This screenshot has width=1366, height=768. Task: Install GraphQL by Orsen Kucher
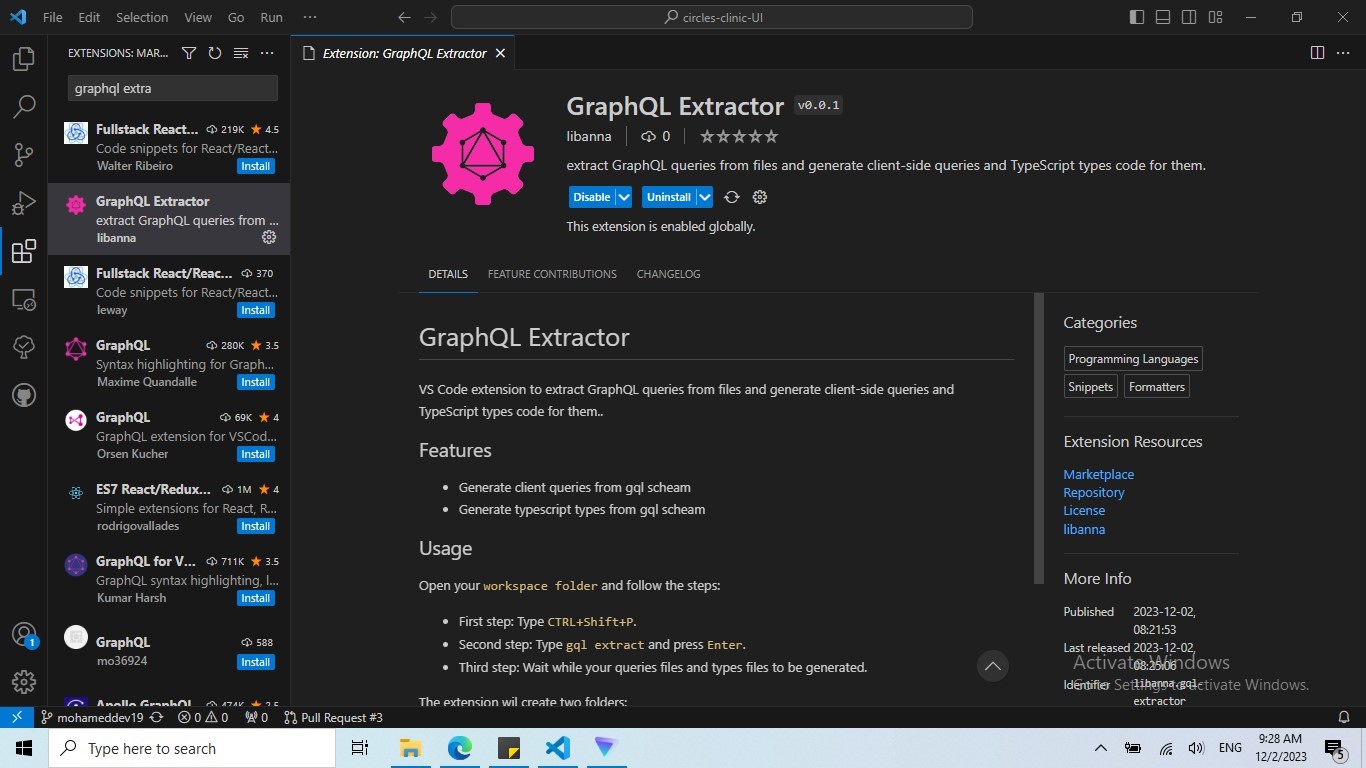pos(256,454)
